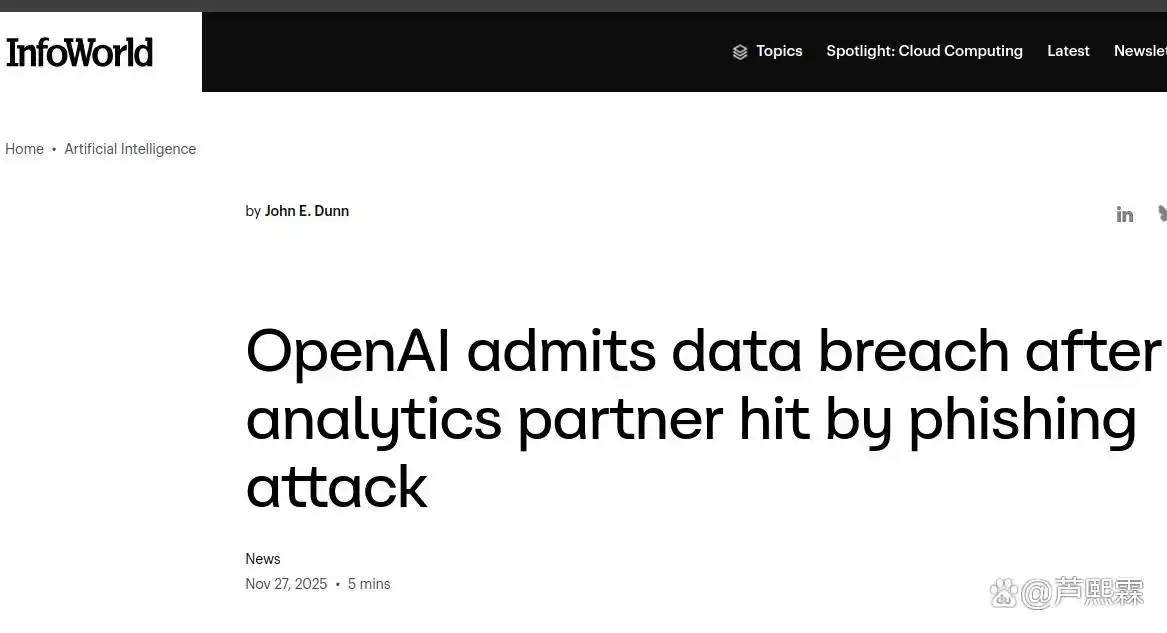Open the Topics menu label

click(779, 51)
